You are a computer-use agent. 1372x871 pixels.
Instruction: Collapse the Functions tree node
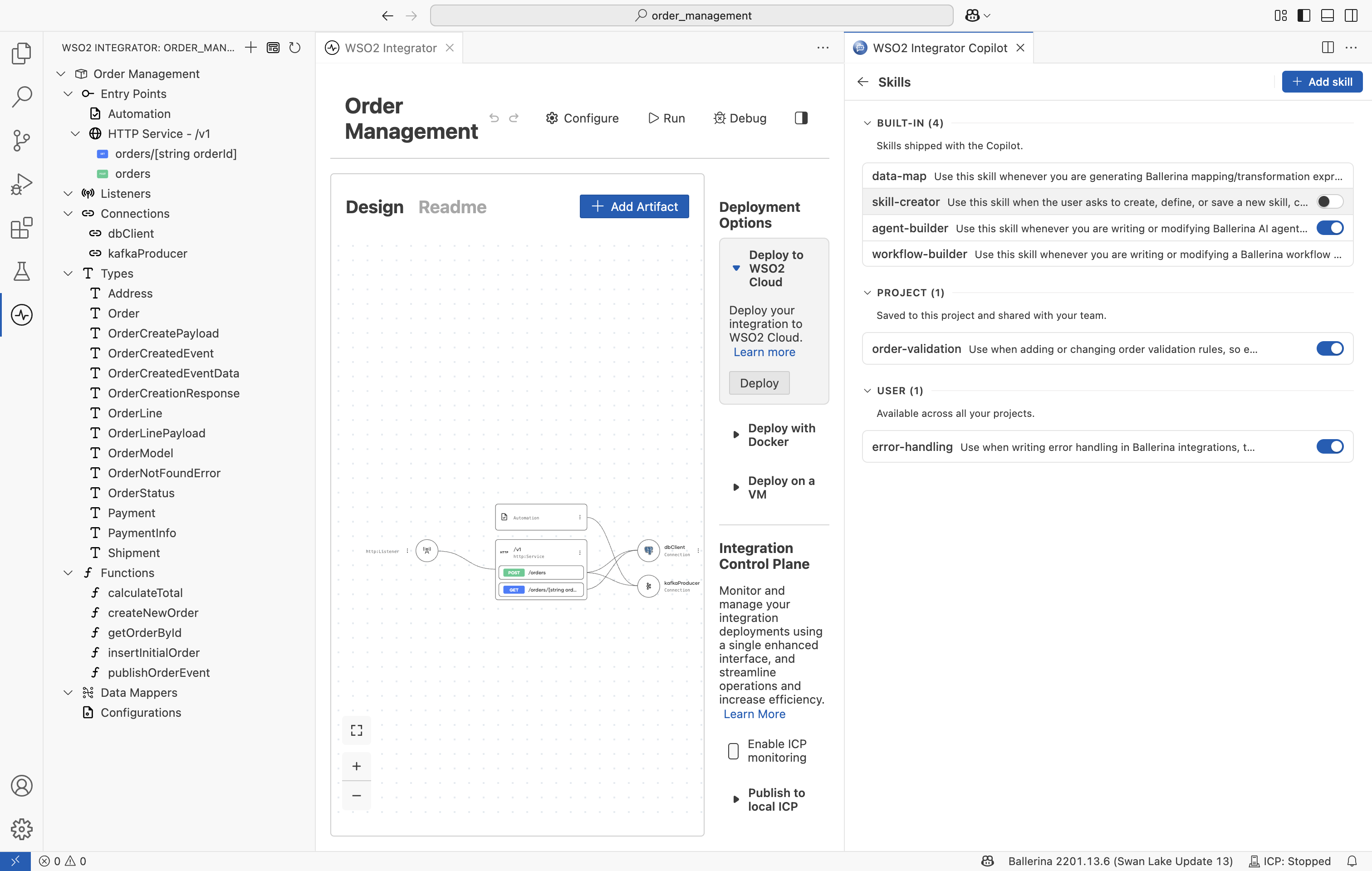[68, 573]
